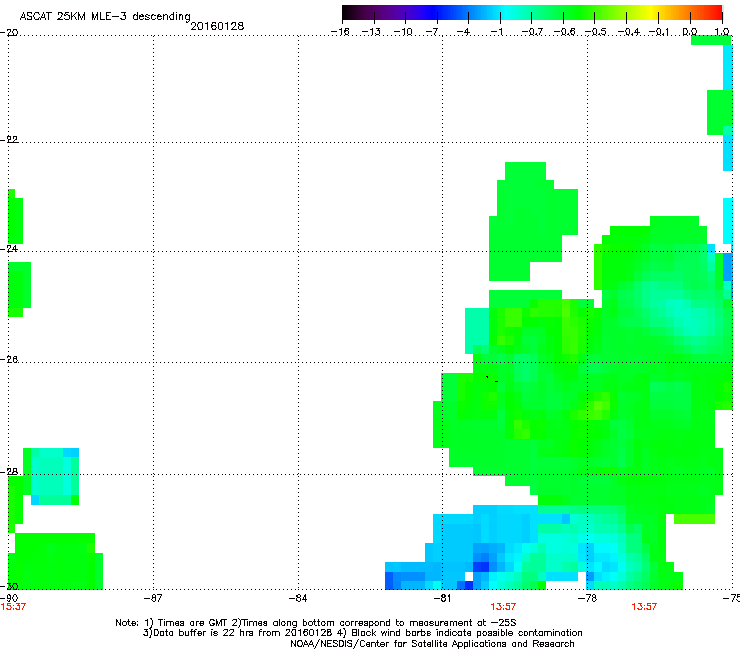Select the red 13:57 time right of -81
Viewport: 740px width, 650px height.
click(503, 607)
